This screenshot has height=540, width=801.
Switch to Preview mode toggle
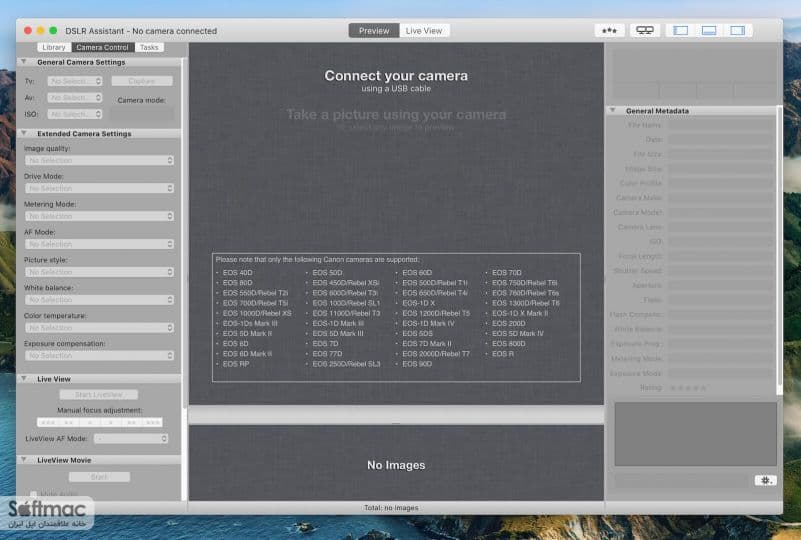(x=374, y=31)
